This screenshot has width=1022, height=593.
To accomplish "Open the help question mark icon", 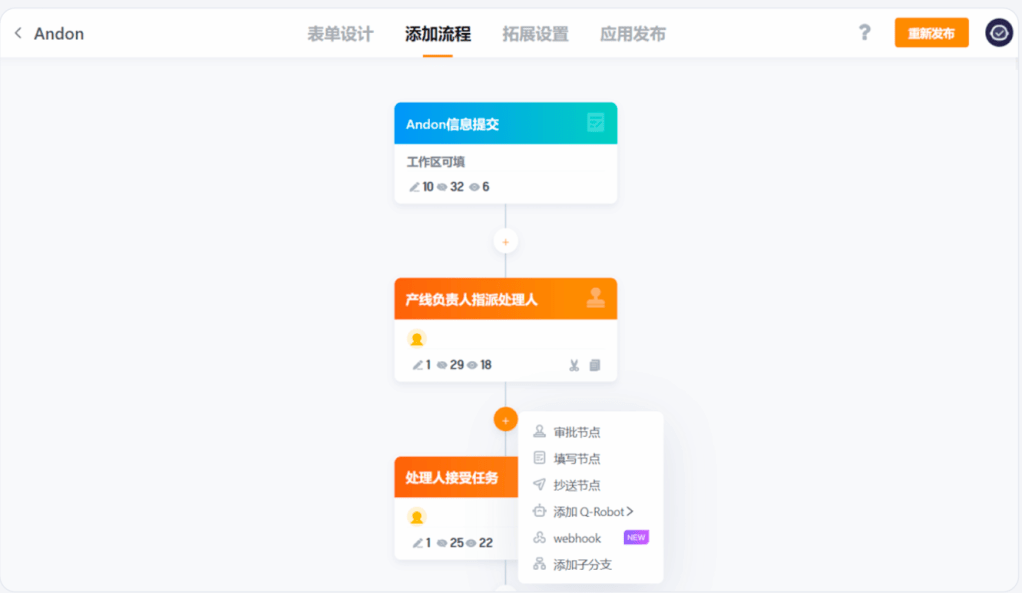I will pyautogui.click(x=865, y=33).
